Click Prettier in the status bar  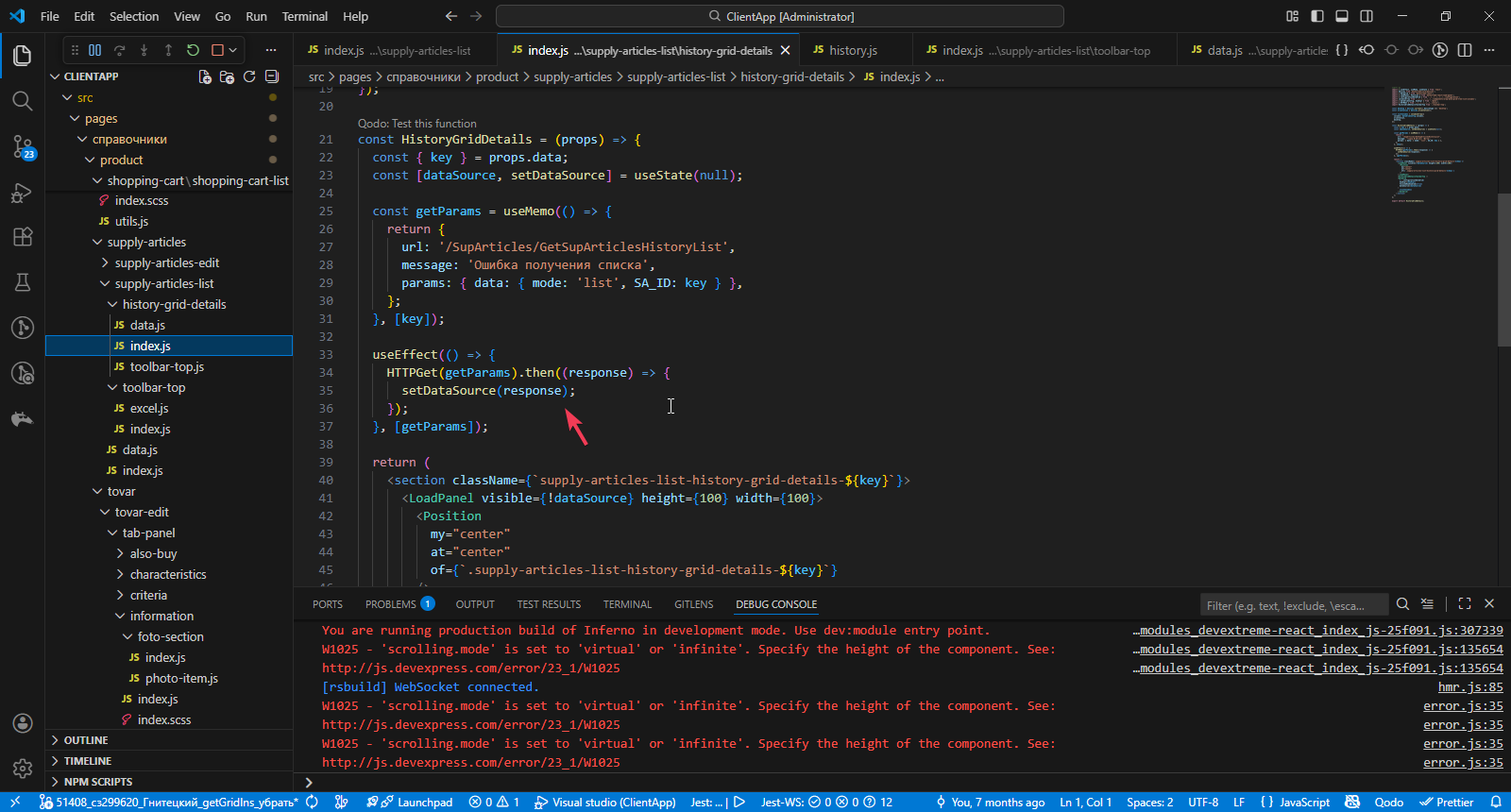1446,803
